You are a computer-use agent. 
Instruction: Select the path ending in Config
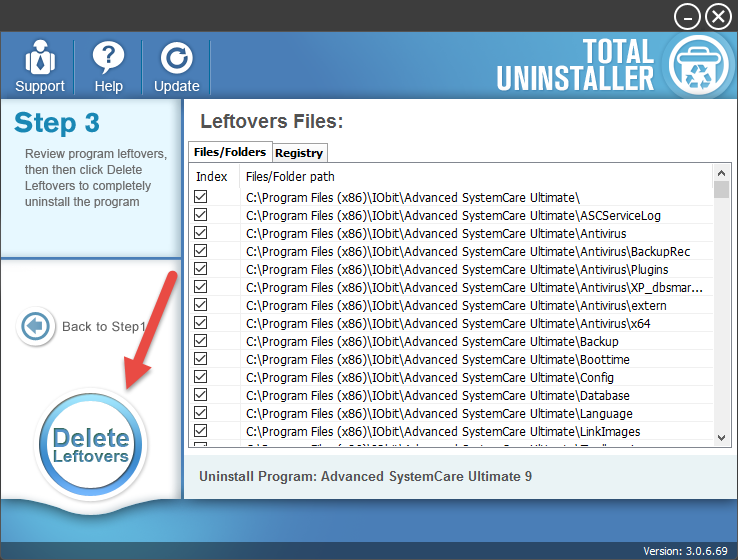point(430,378)
